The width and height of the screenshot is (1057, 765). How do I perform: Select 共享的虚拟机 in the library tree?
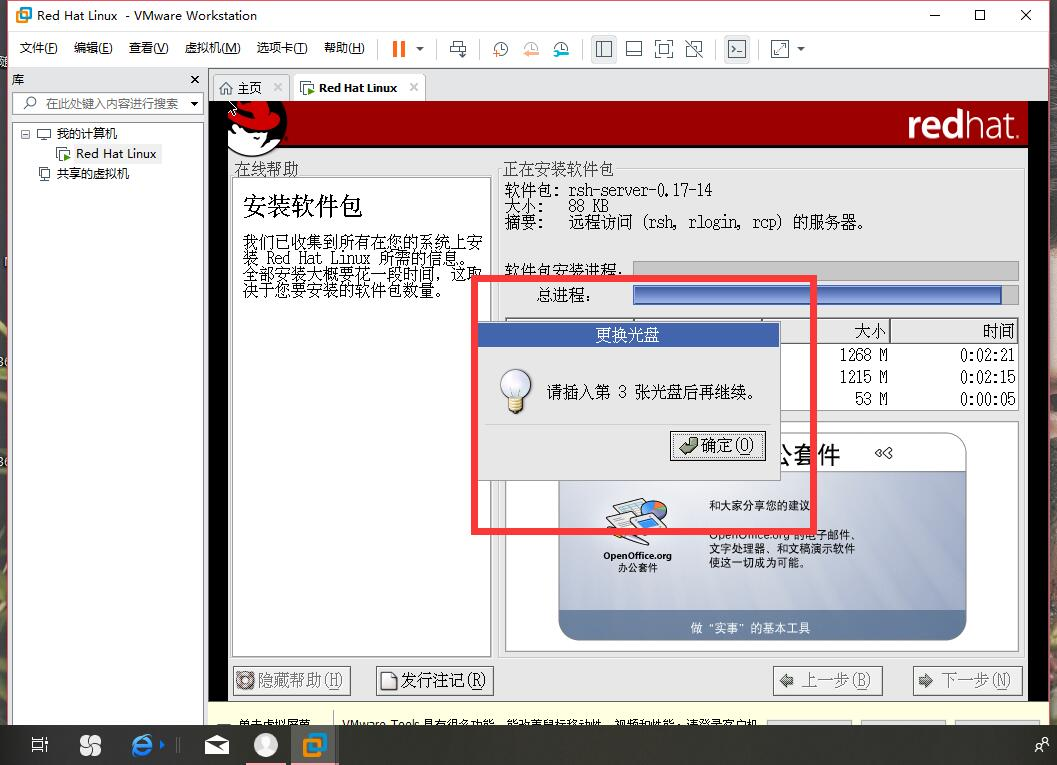pos(92,174)
